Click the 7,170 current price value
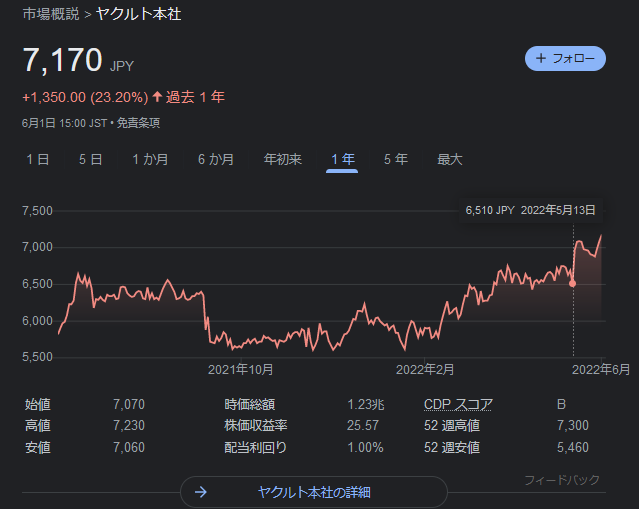639x509 pixels. pos(62,60)
